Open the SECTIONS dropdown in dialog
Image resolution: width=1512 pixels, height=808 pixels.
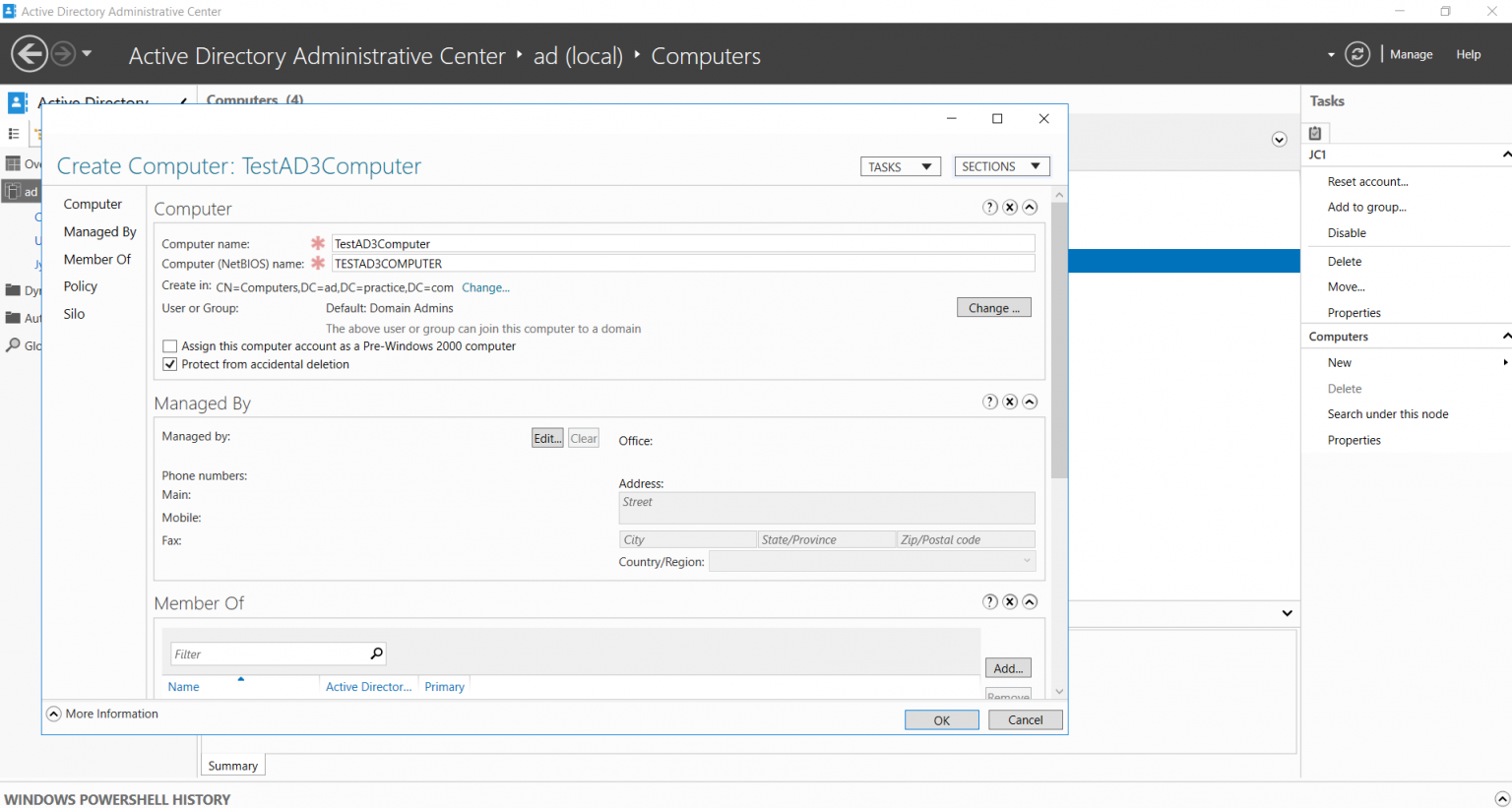click(x=1001, y=166)
